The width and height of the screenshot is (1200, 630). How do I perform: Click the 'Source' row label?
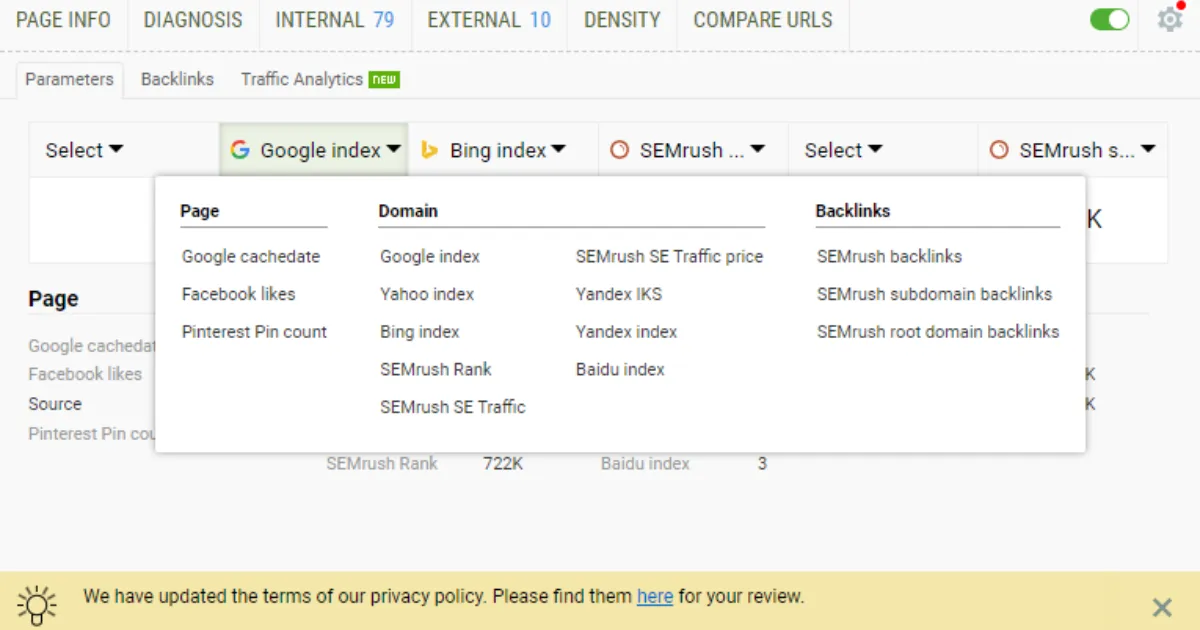pyautogui.click(x=55, y=404)
